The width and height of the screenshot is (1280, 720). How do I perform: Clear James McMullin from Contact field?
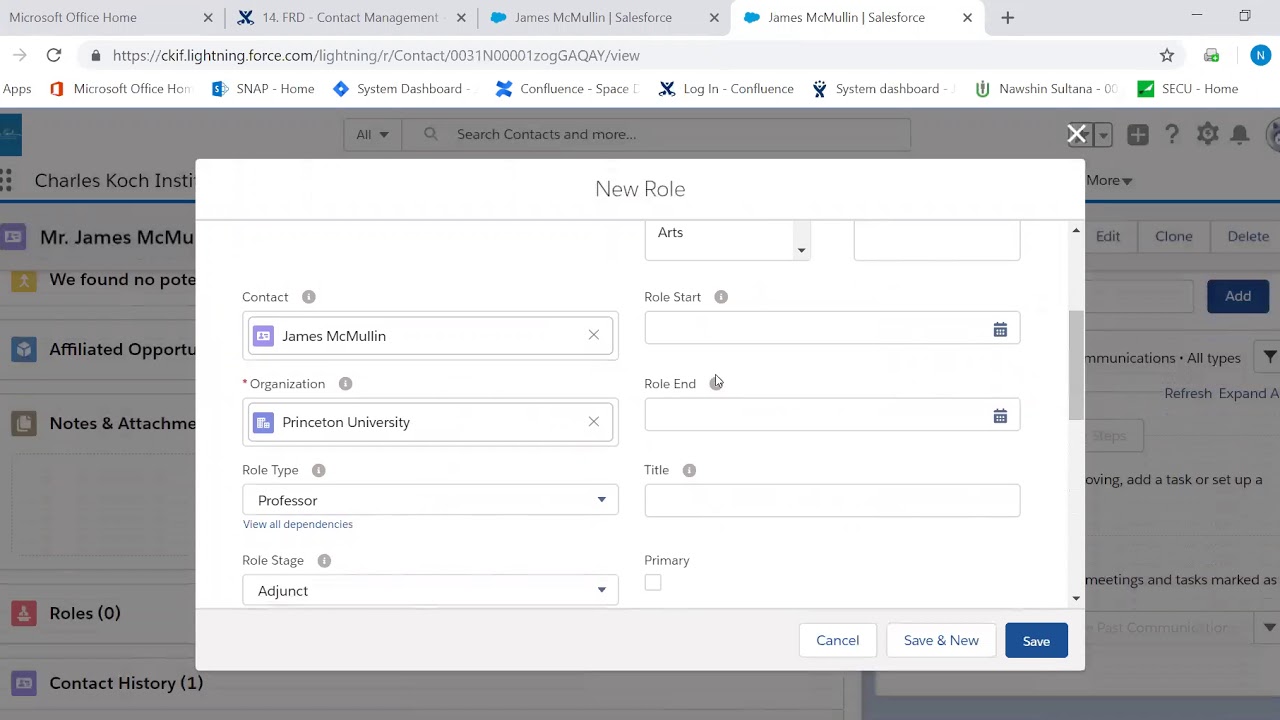tap(594, 335)
